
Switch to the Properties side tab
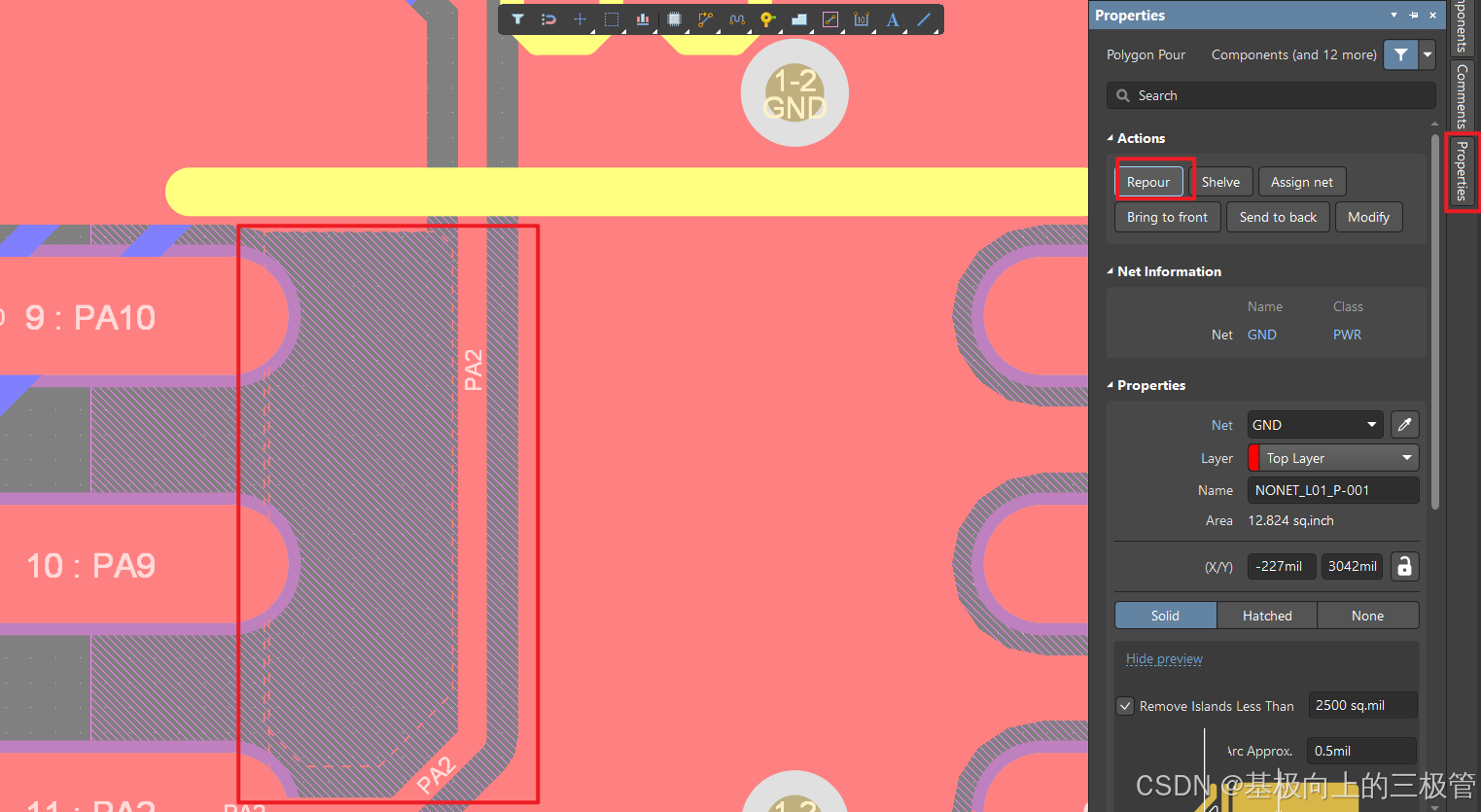pos(1462,171)
